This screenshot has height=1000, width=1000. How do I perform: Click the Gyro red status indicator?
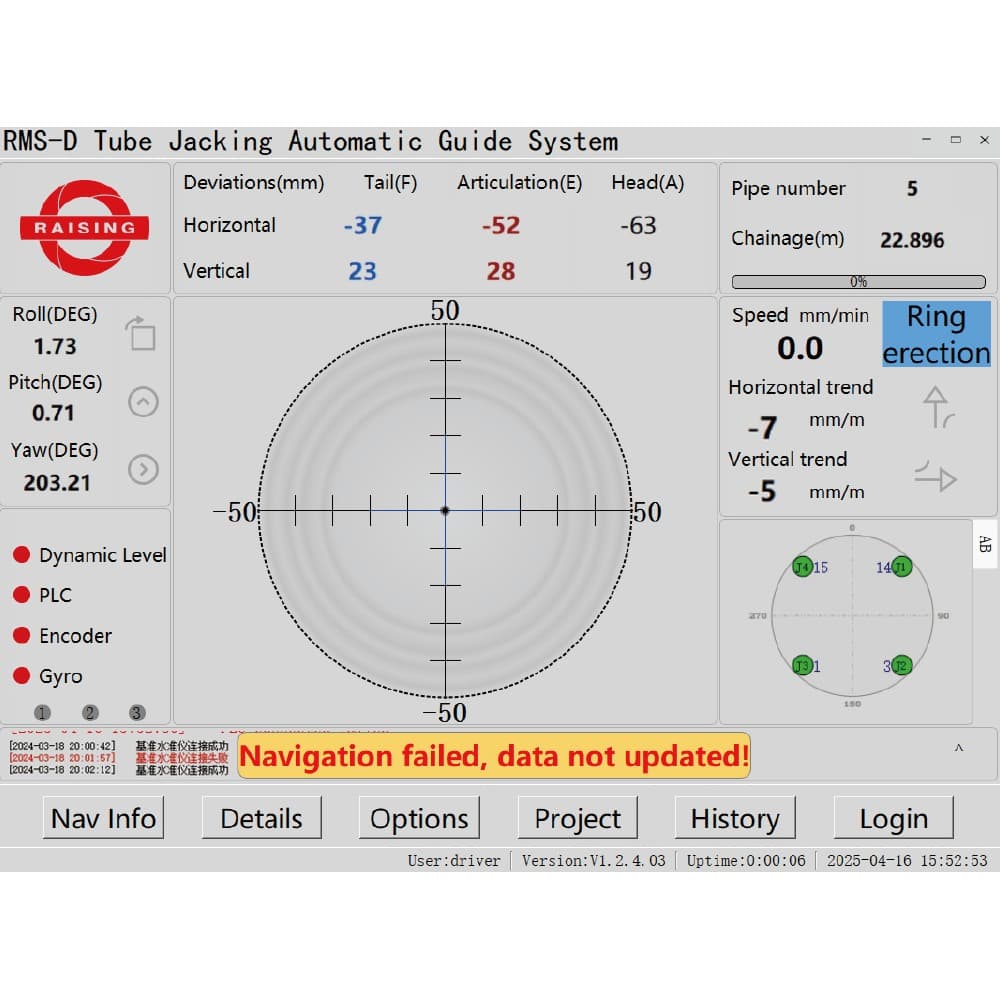click(x=22, y=675)
